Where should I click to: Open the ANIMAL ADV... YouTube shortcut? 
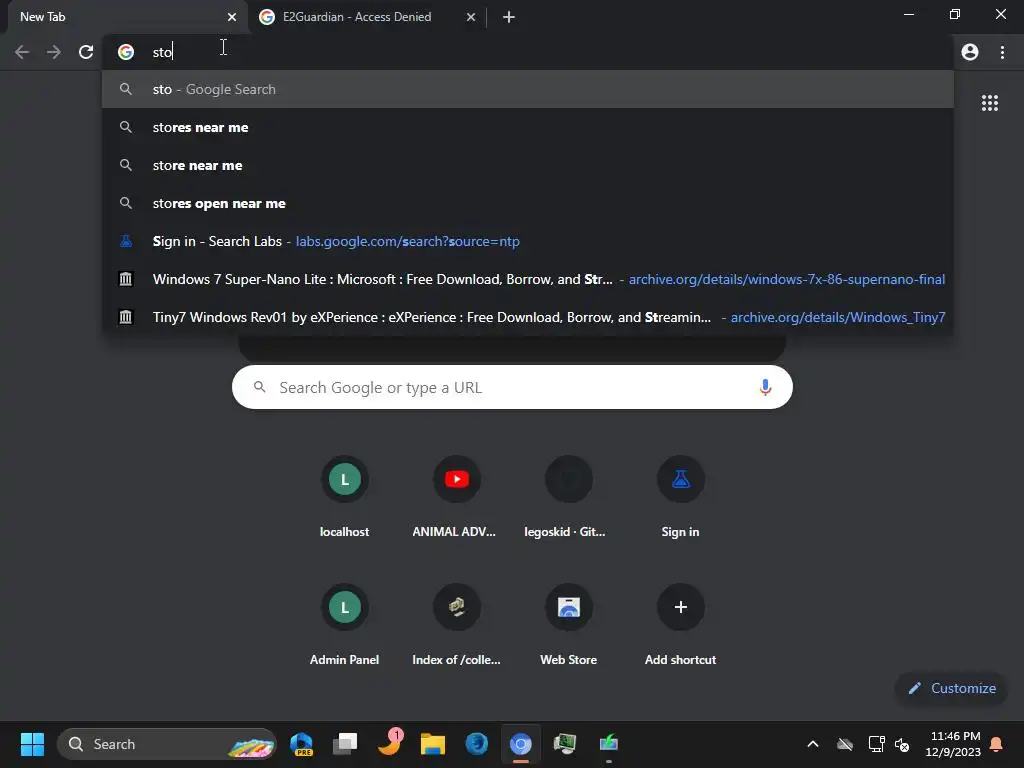[456, 498]
